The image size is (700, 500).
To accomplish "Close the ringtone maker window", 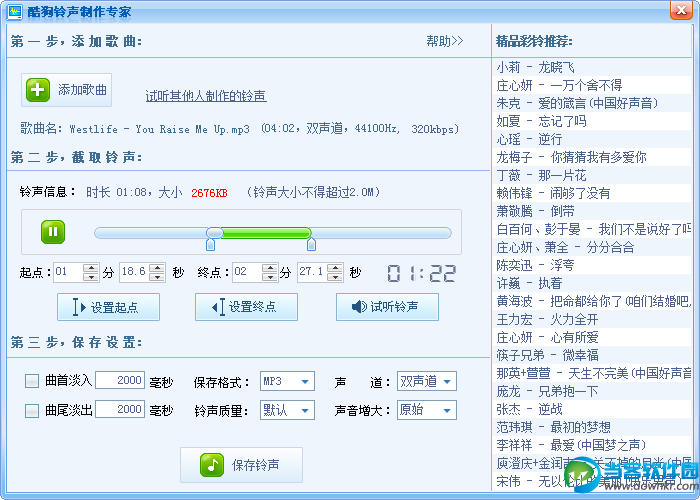I will pos(681,10).
